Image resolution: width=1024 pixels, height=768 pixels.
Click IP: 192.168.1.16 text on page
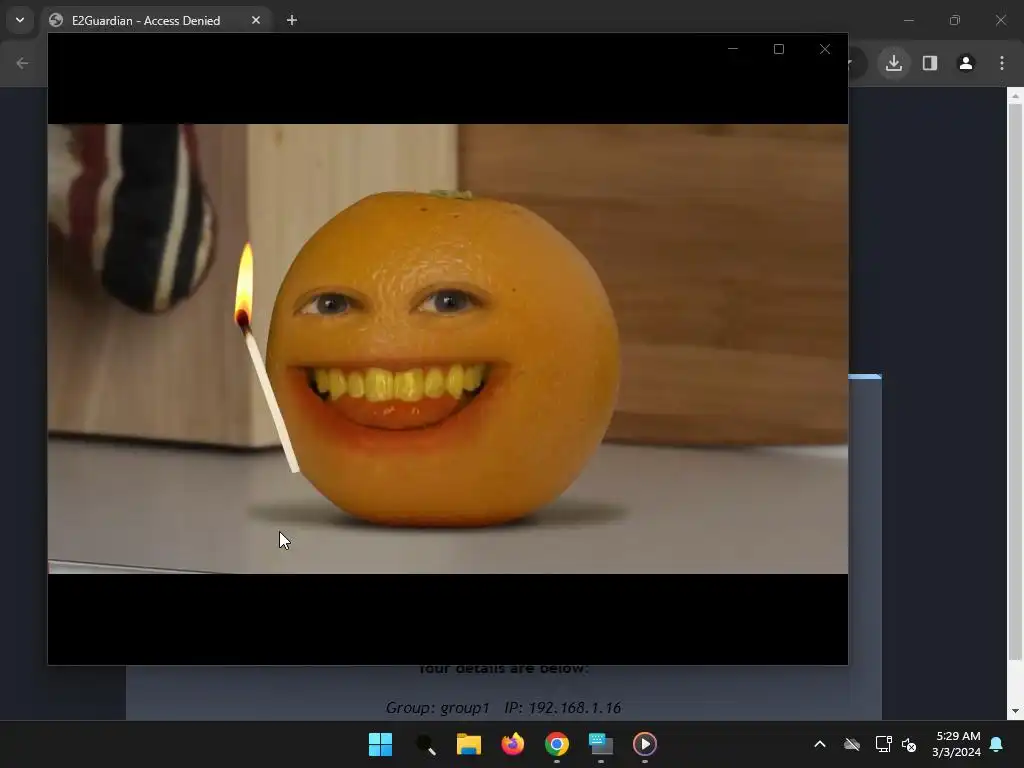(x=562, y=708)
